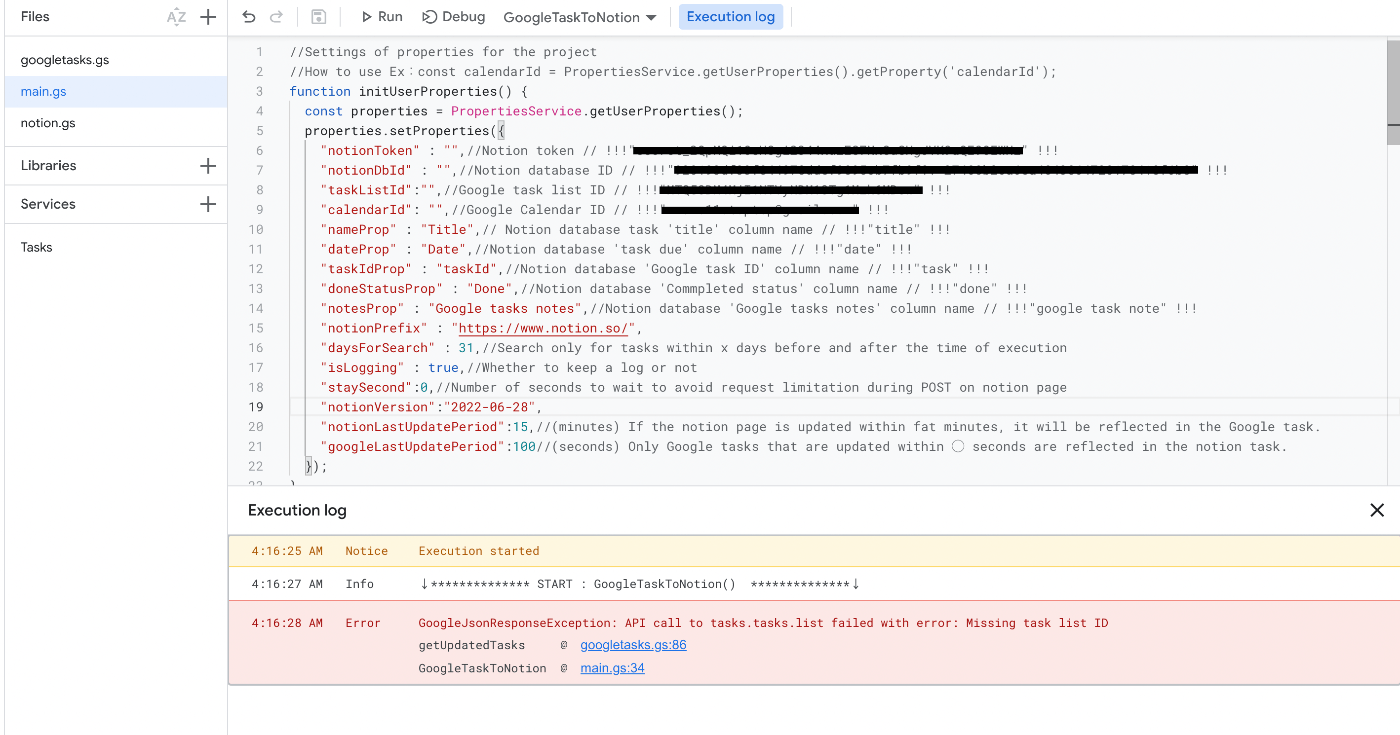This screenshot has height=735, width=1400.
Task: Click the 4:16:28 AM error timestamp
Action: (x=287, y=623)
